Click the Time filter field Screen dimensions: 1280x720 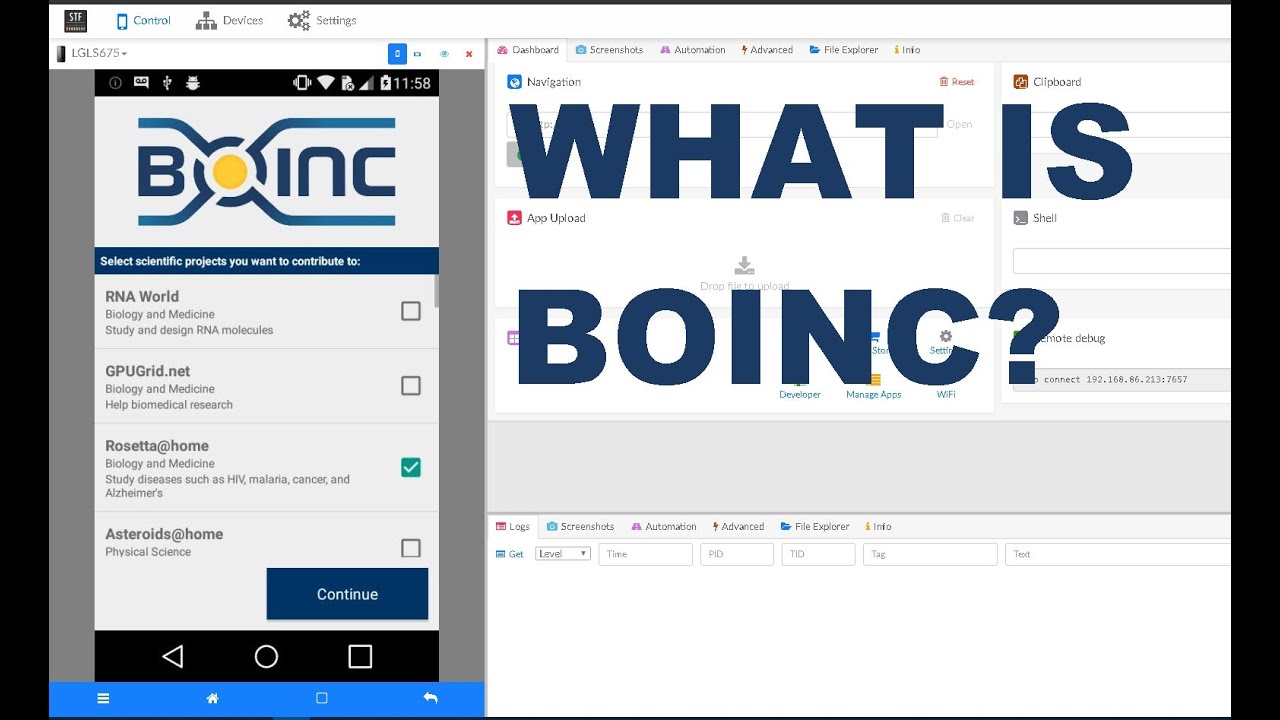(645, 554)
